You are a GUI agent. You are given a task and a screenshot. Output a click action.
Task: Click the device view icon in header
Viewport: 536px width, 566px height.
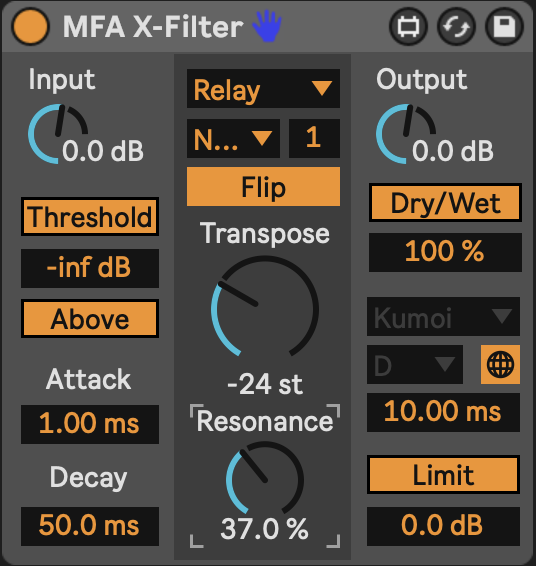click(x=408, y=26)
